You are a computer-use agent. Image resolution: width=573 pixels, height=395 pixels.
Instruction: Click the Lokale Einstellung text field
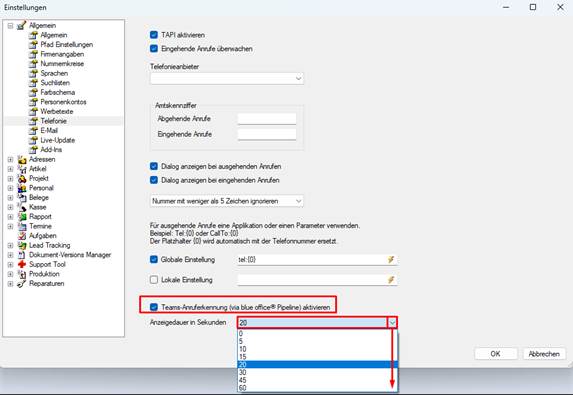[x=317, y=280]
